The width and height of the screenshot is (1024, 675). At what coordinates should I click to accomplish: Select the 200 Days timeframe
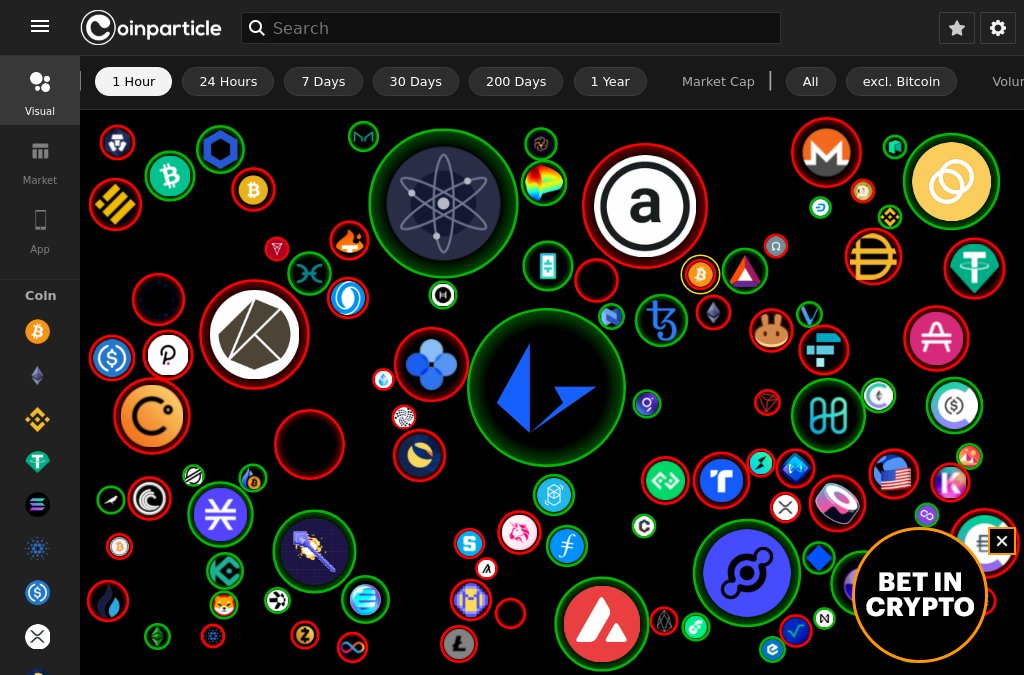pyautogui.click(x=516, y=82)
